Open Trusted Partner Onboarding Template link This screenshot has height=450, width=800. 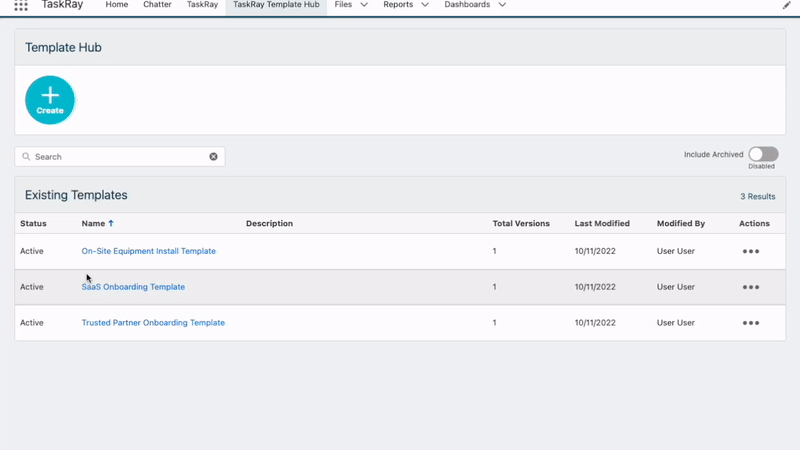(153, 322)
